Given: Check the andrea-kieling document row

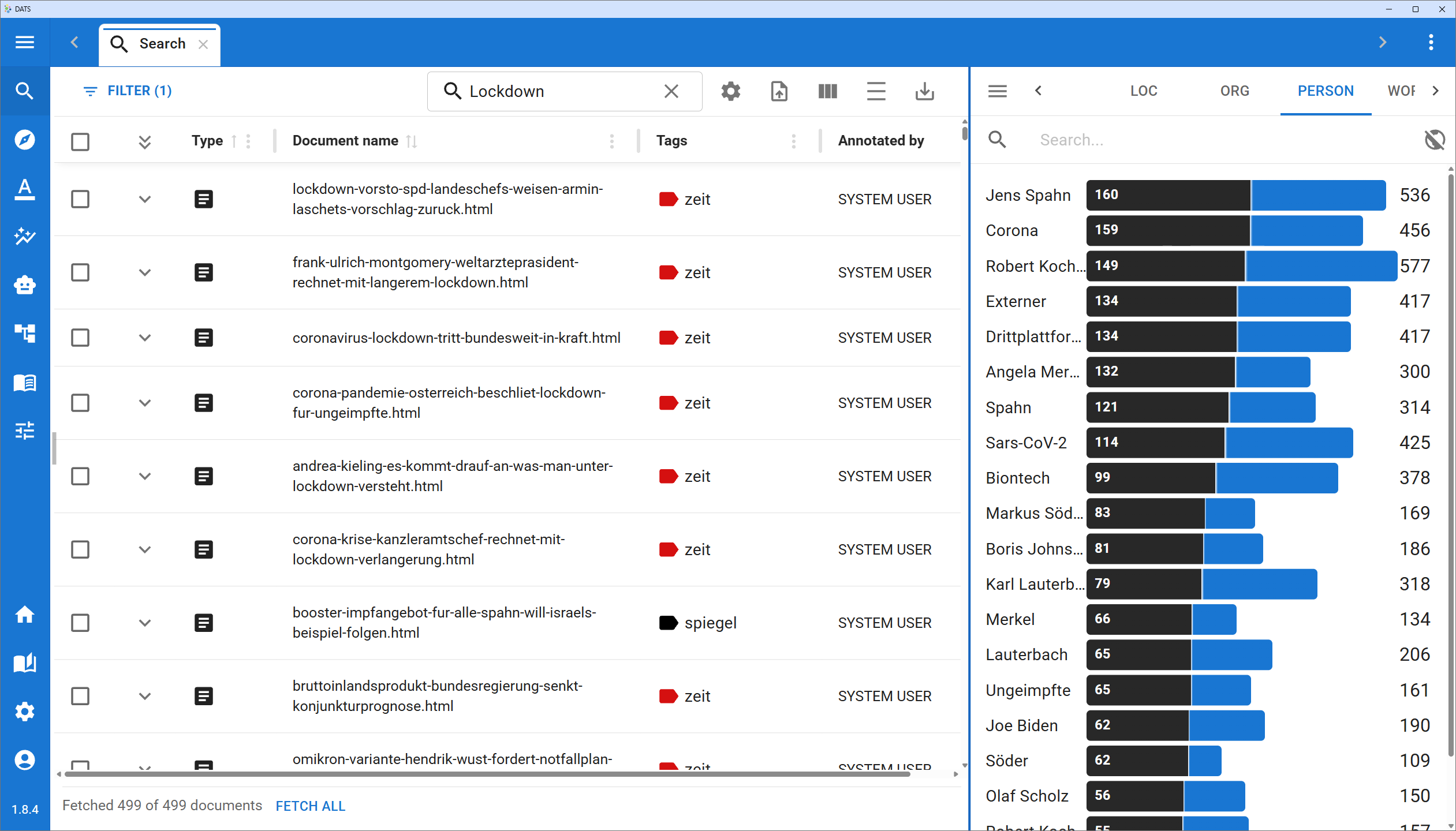Looking at the screenshot, I should [80, 476].
